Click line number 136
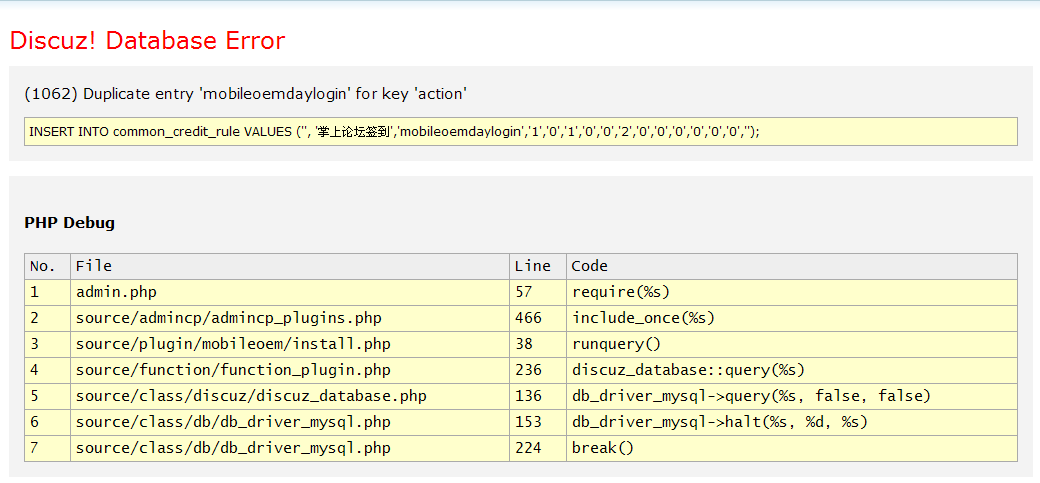The height and width of the screenshot is (483, 1040). (538, 396)
